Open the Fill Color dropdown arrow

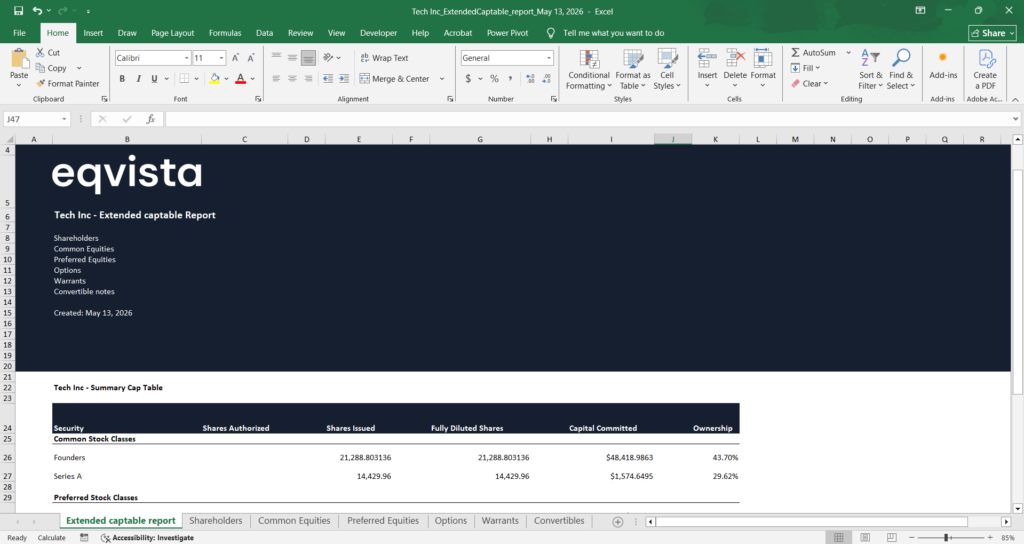point(227,78)
